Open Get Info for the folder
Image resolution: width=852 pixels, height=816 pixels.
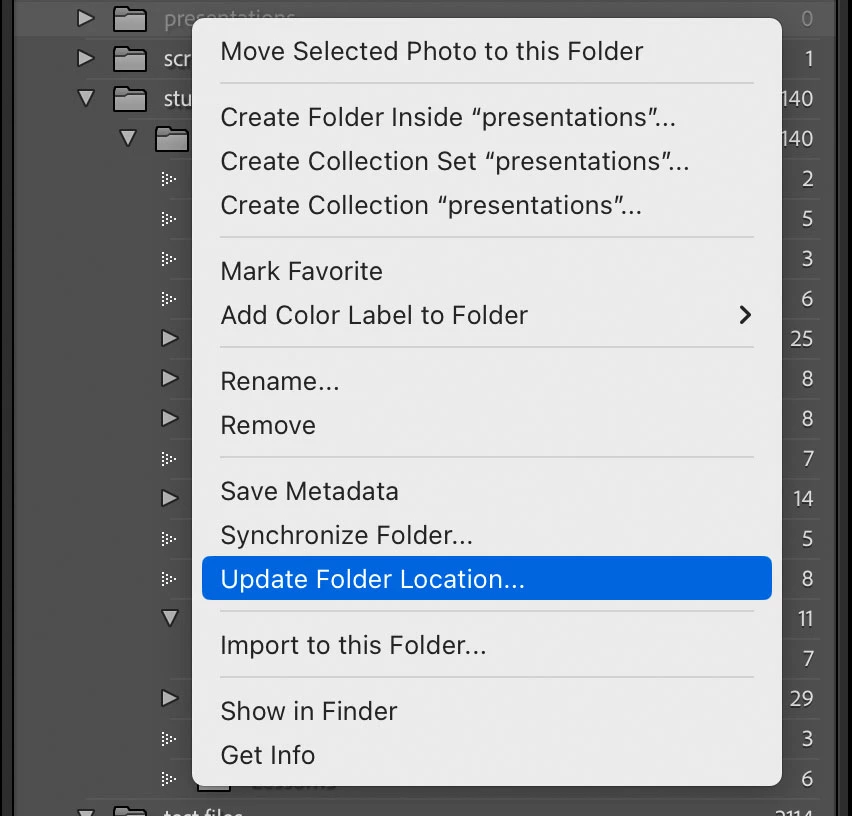(x=267, y=755)
